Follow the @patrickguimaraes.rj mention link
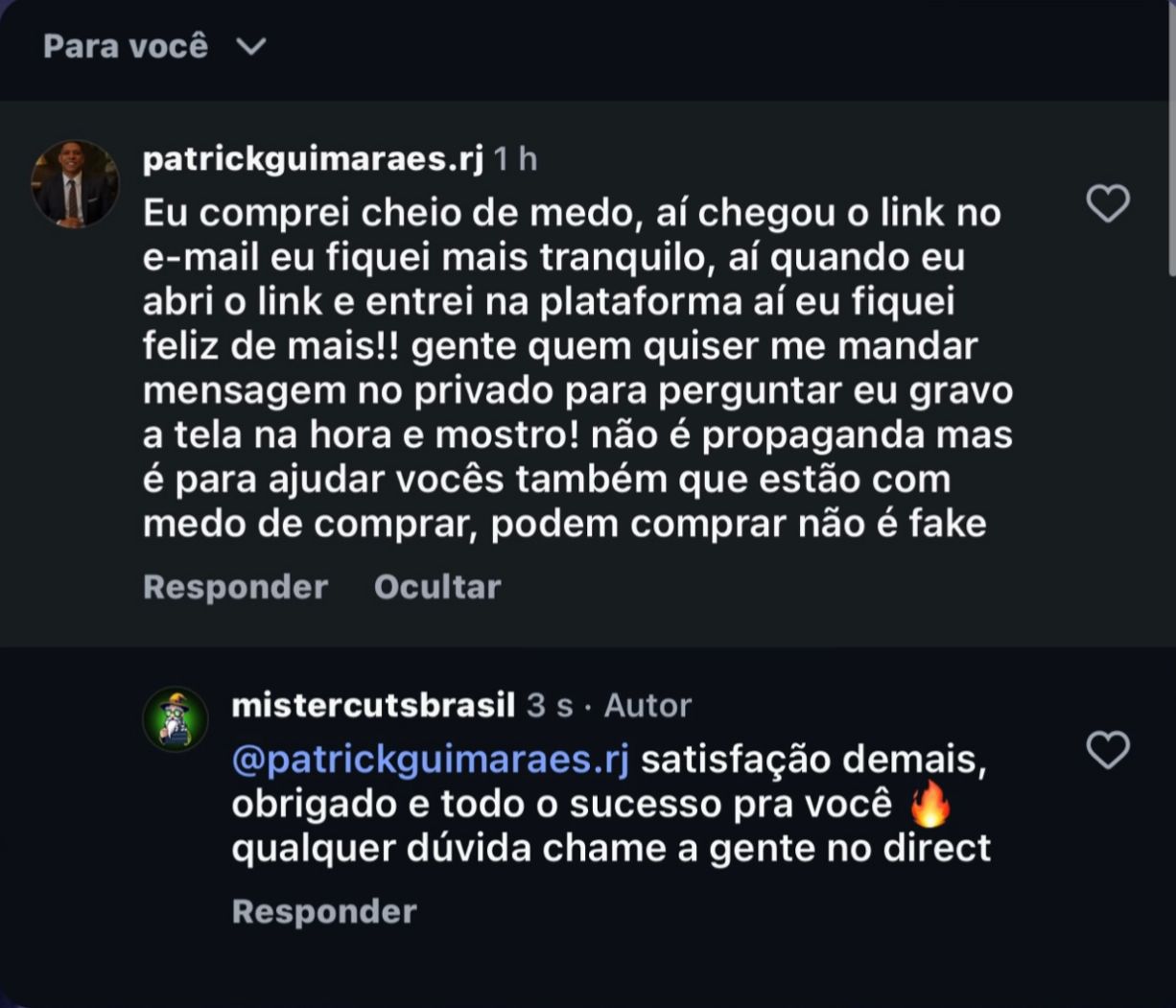 pos(431,760)
